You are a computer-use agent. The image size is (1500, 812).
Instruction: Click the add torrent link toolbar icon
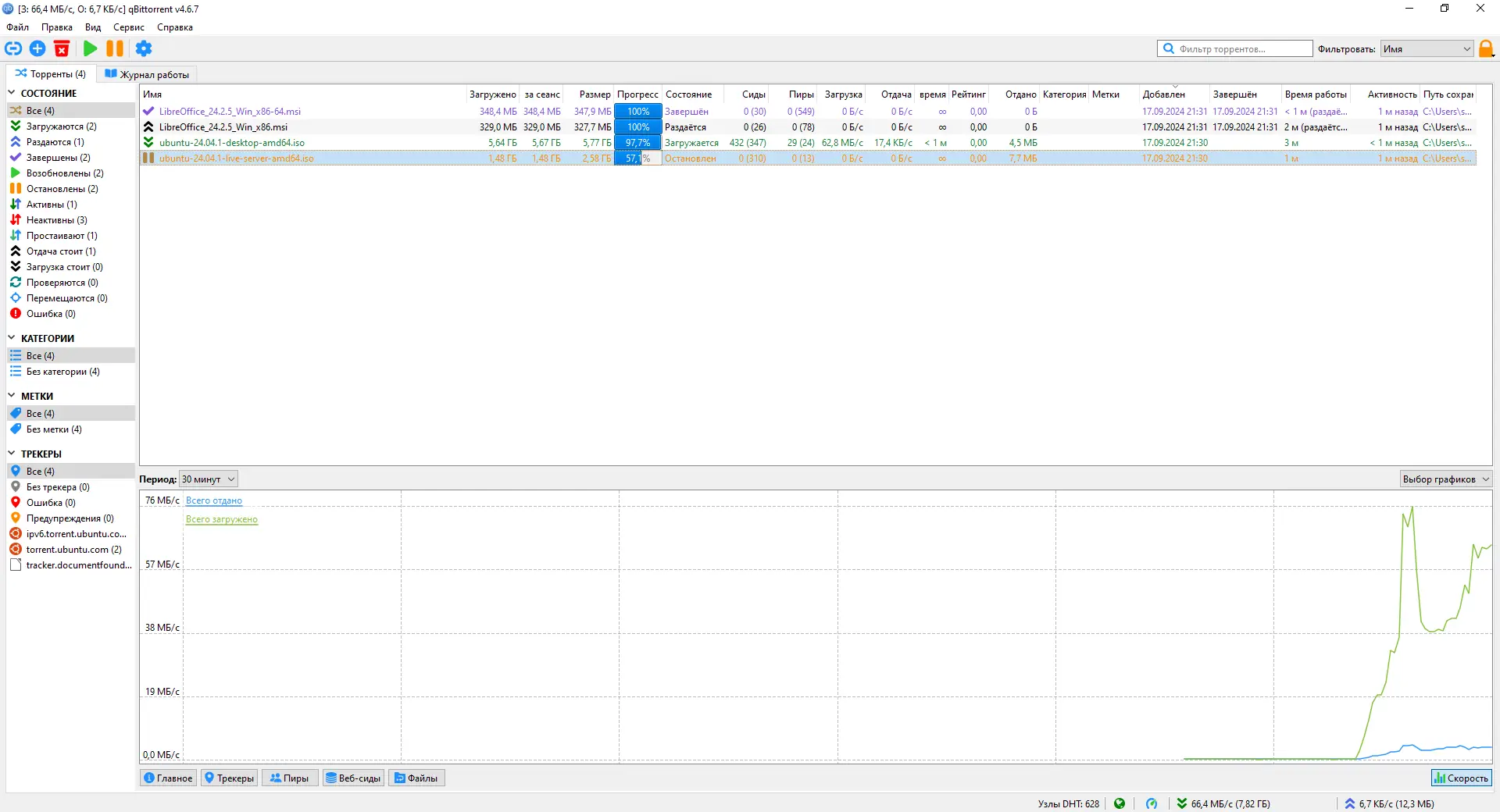[13, 48]
